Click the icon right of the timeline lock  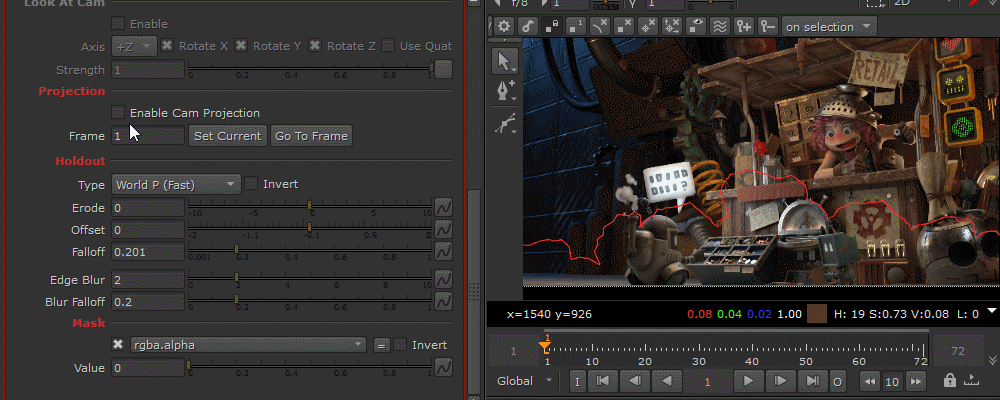click(x=971, y=380)
